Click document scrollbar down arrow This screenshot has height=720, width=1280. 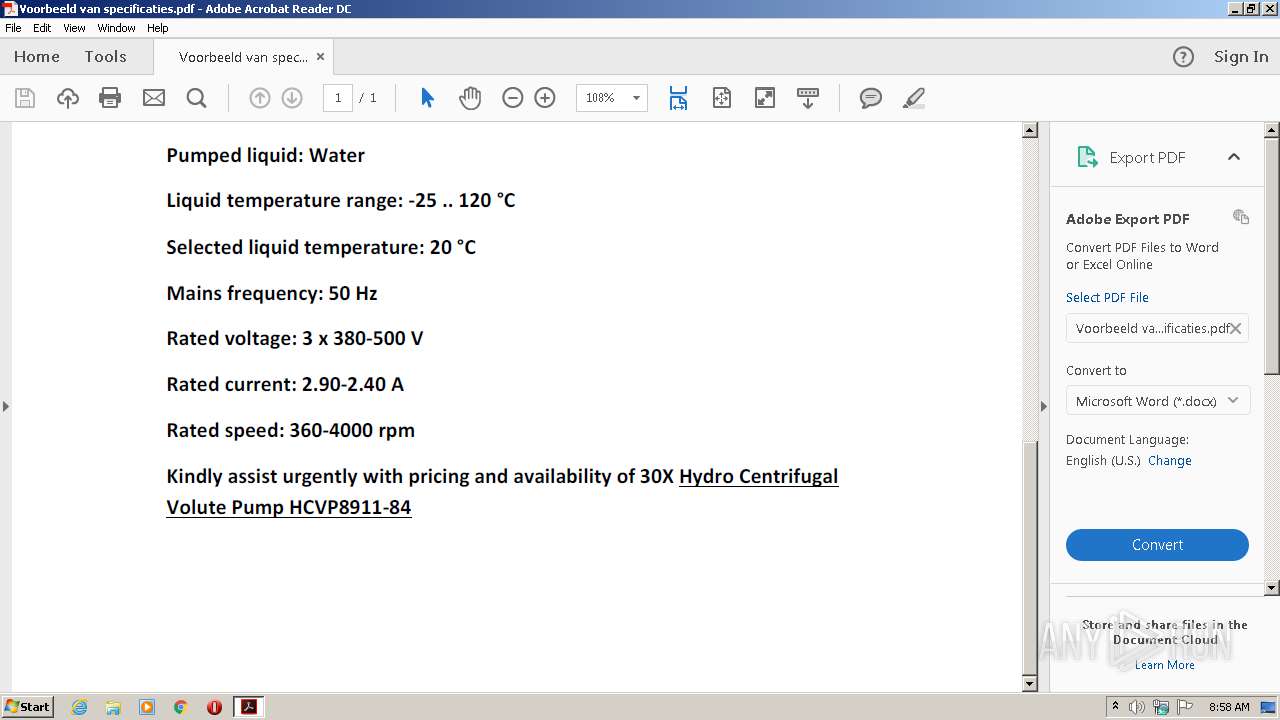point(1030,684)
